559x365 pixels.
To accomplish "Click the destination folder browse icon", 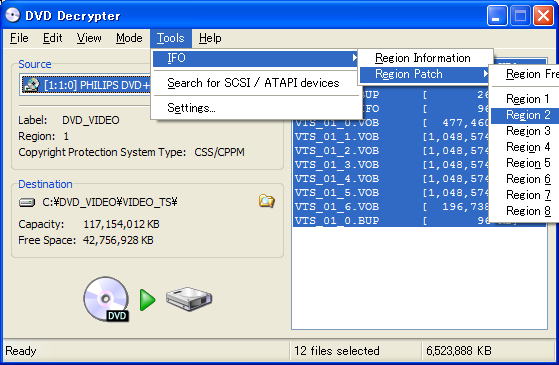I will [x=266, y=201].
